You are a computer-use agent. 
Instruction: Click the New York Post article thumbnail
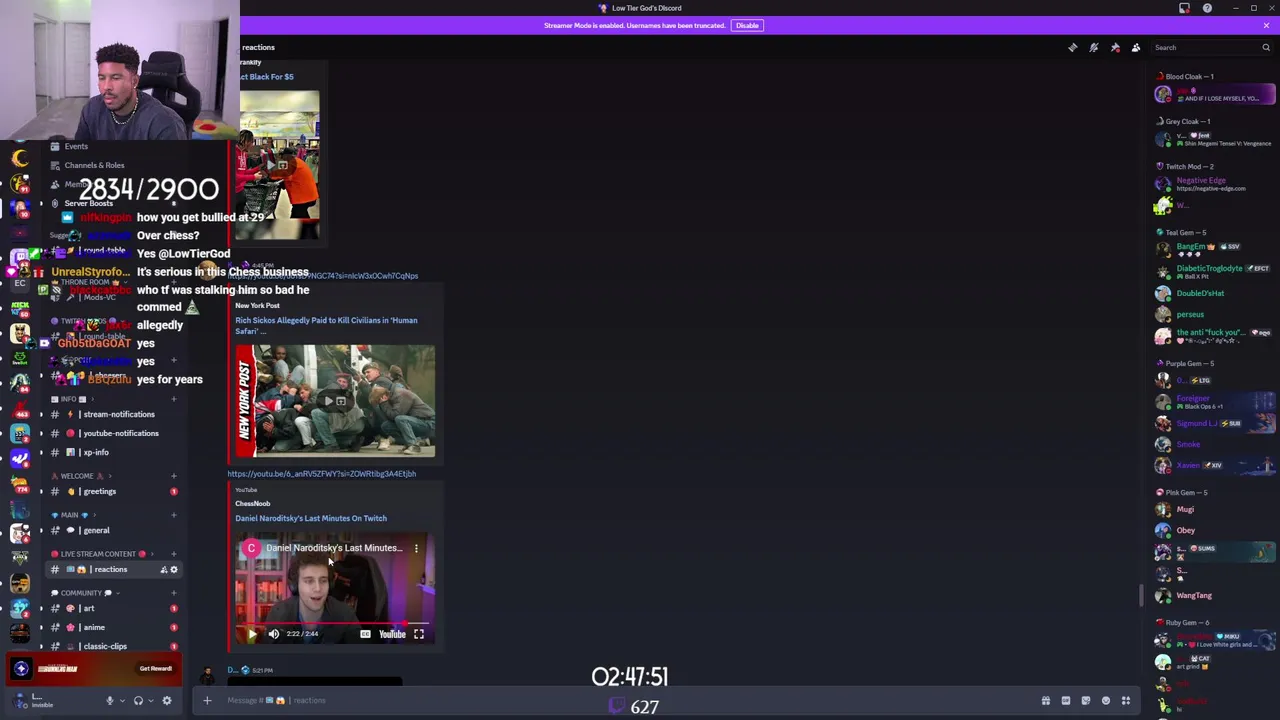click(x=335, y=401)
